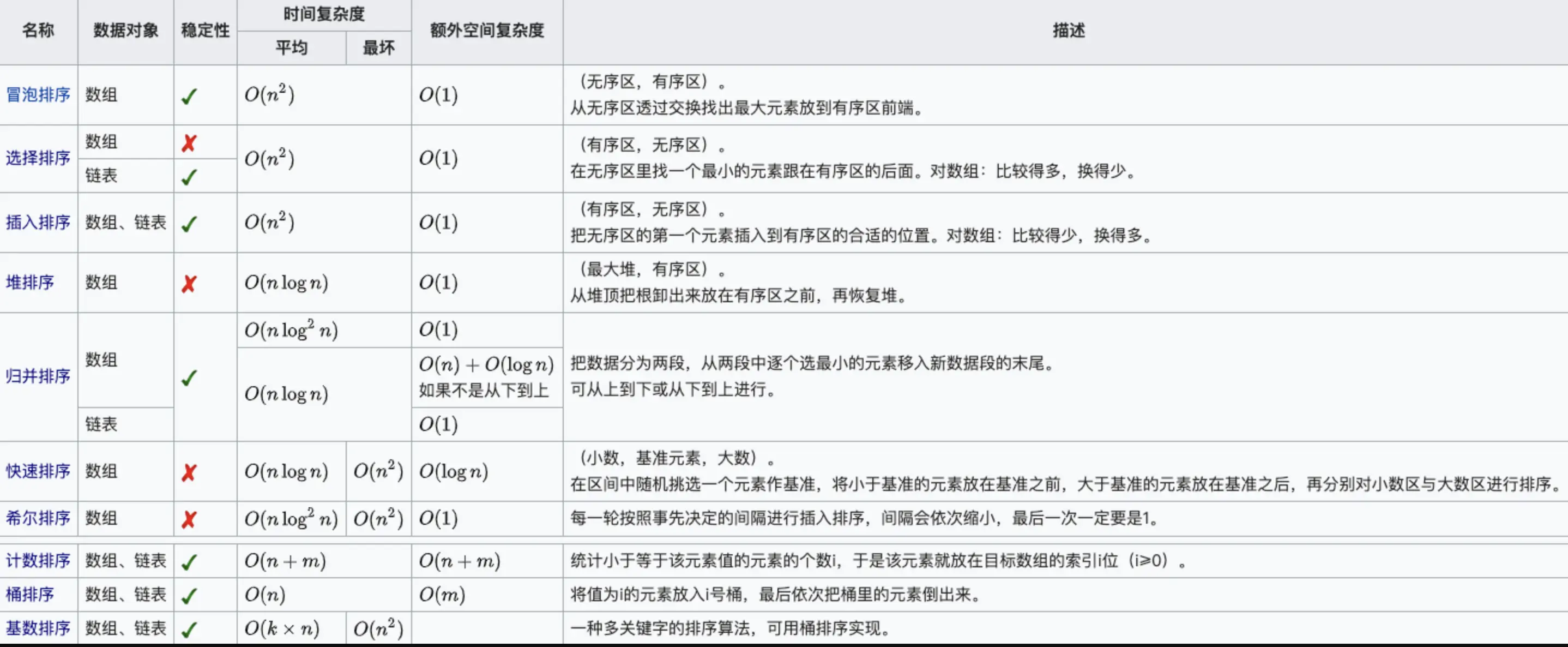Open the 堆排序 article link
The width and height of the screenshot is (1568, 647).
click(x=30, y=283)
